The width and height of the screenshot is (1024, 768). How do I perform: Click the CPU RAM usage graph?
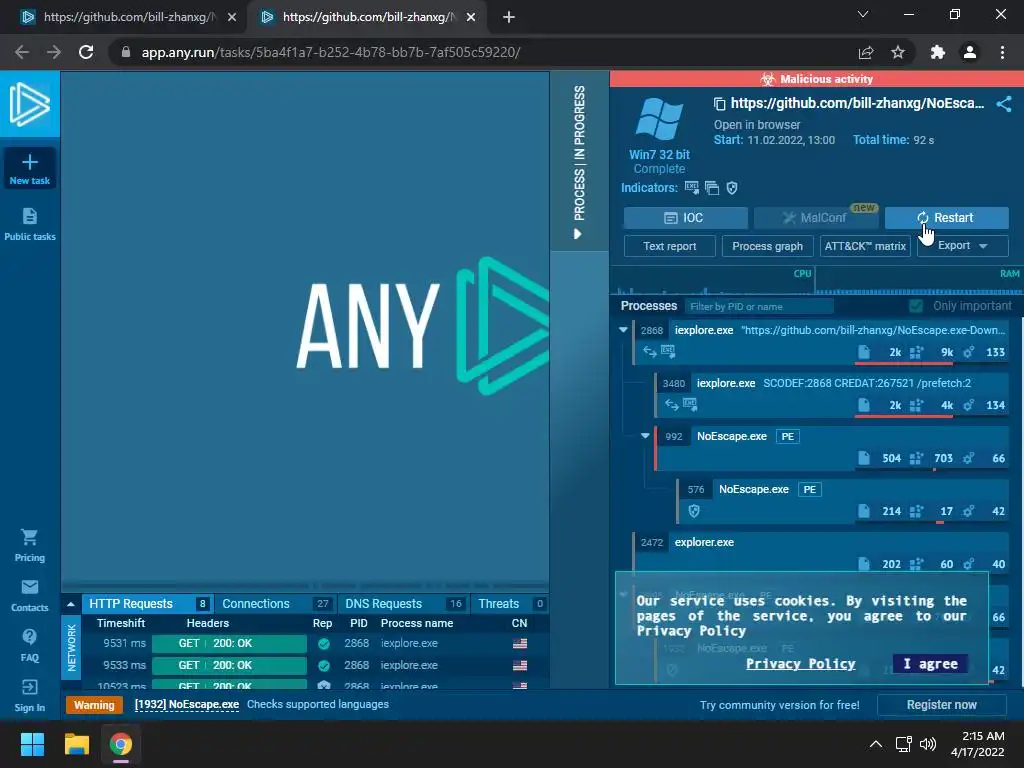coord(816,281)
